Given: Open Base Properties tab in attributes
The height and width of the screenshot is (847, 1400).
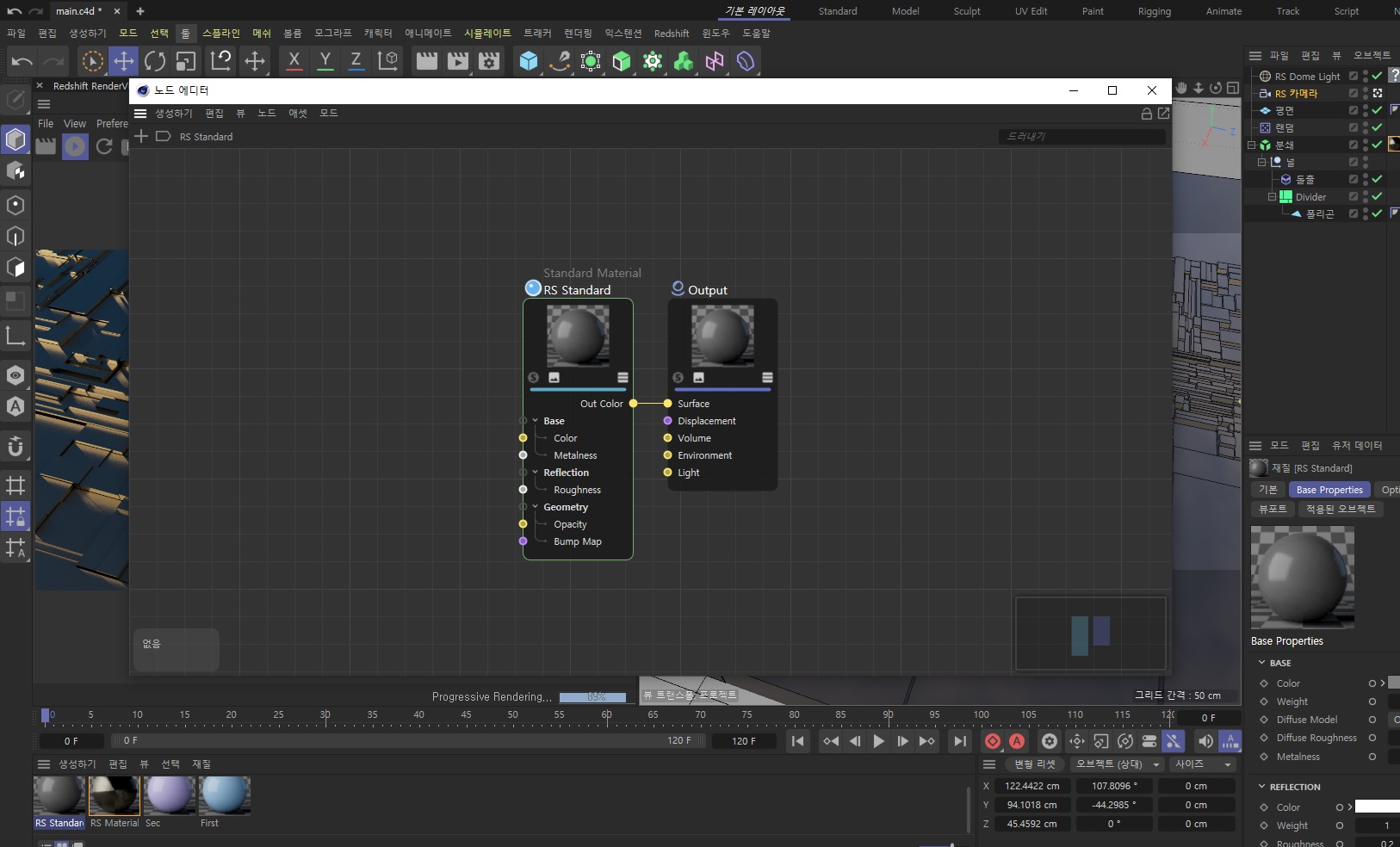Looking at the screenshot, I should 1329,490.
